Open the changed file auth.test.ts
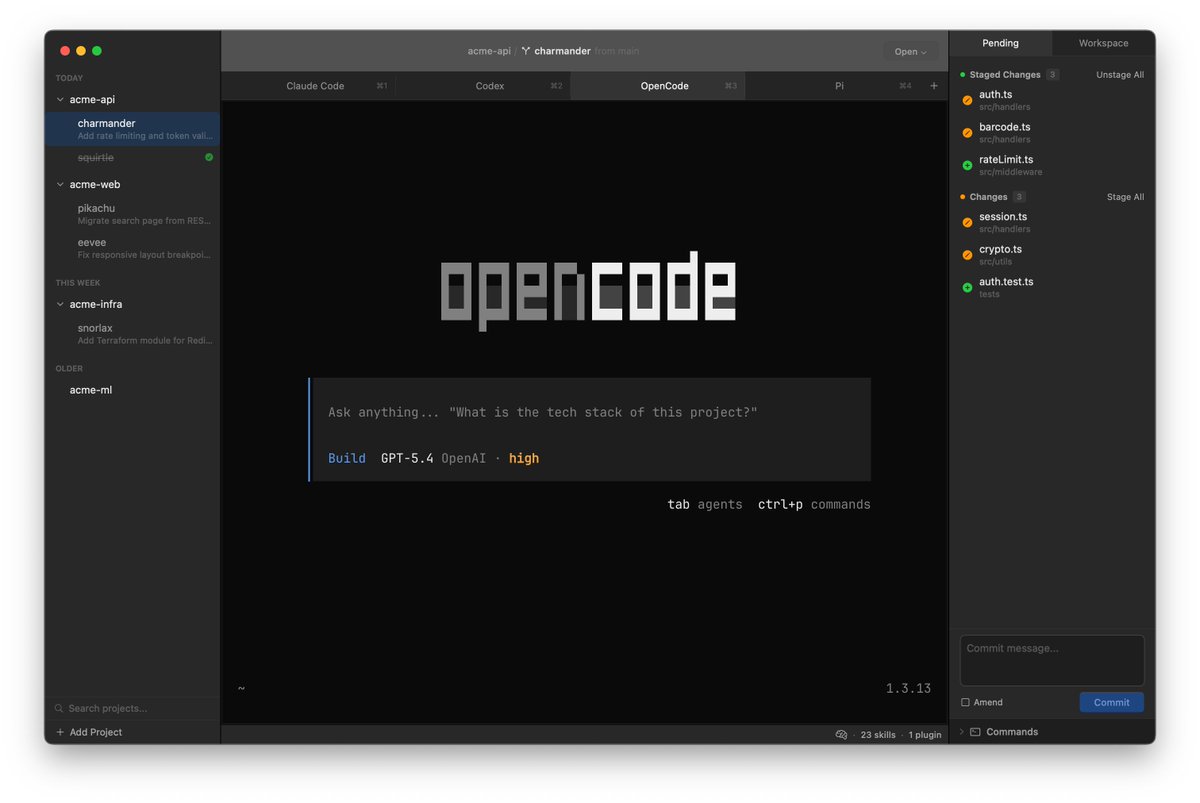 pyautogui.click(x=1052, y=287)
